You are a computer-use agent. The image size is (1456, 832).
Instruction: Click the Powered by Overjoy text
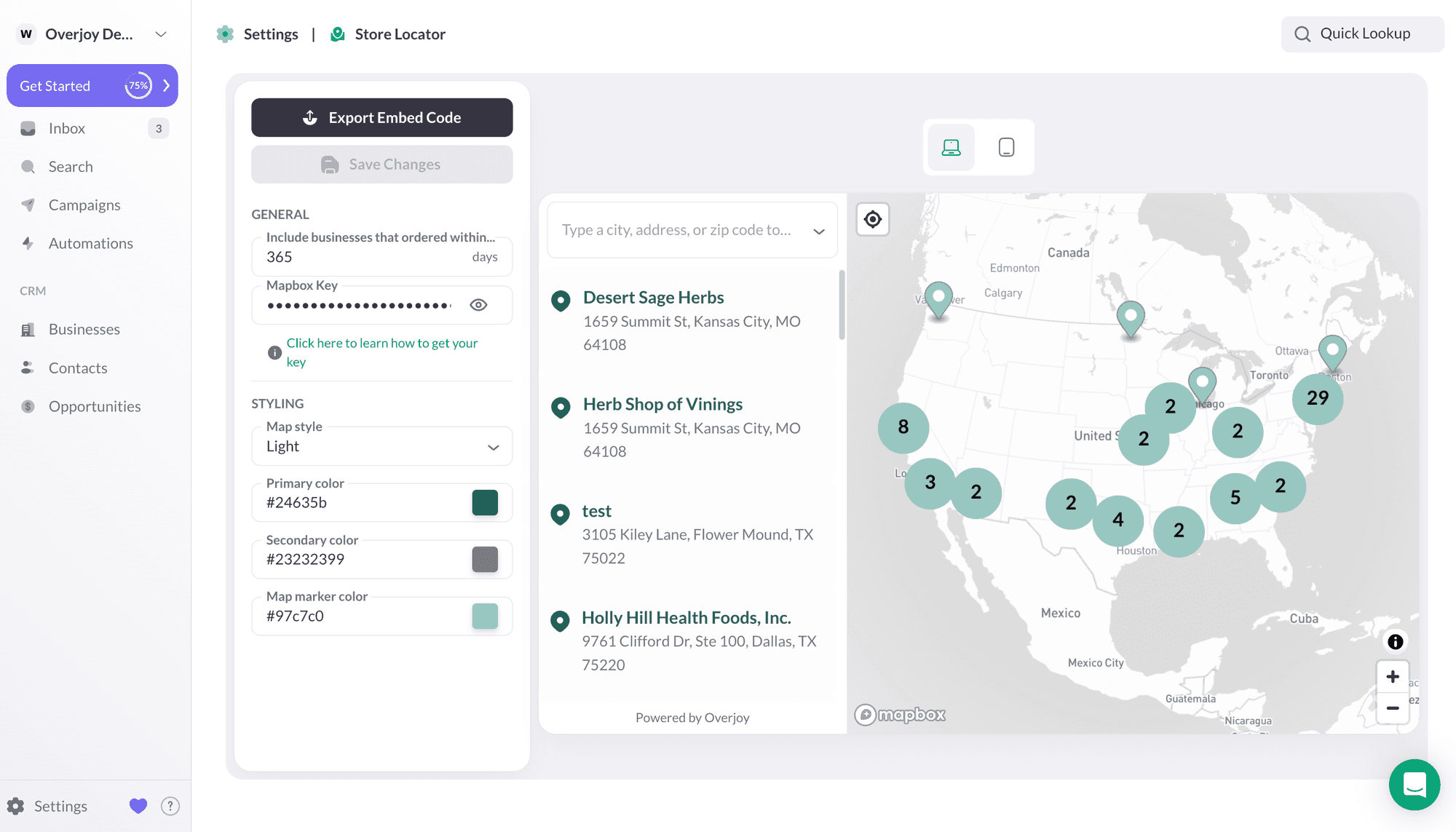(692, 718)
